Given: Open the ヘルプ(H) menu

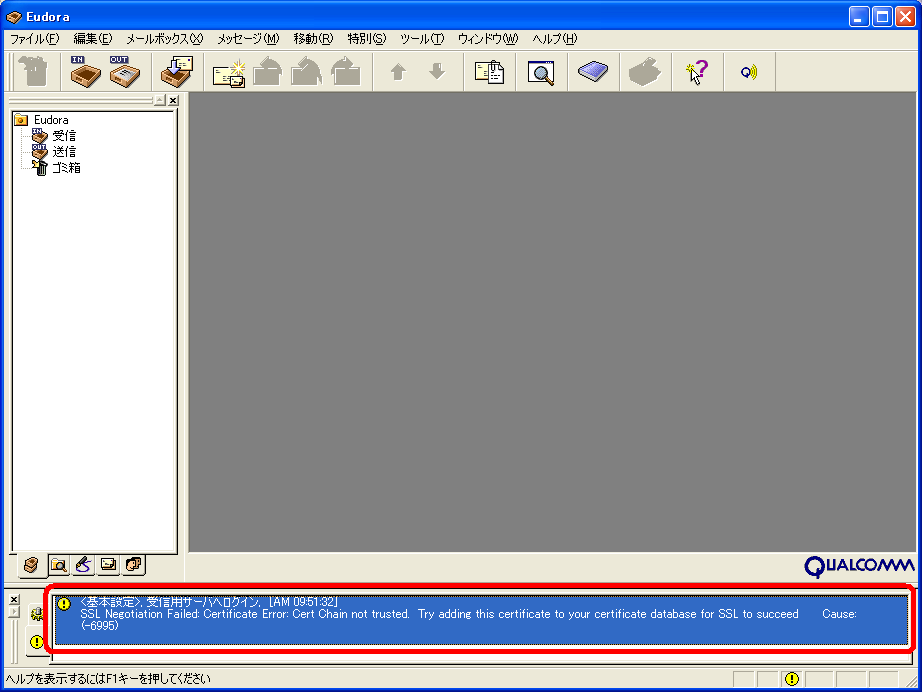Looking at the screenshot, I should click(x=555, y=39).
